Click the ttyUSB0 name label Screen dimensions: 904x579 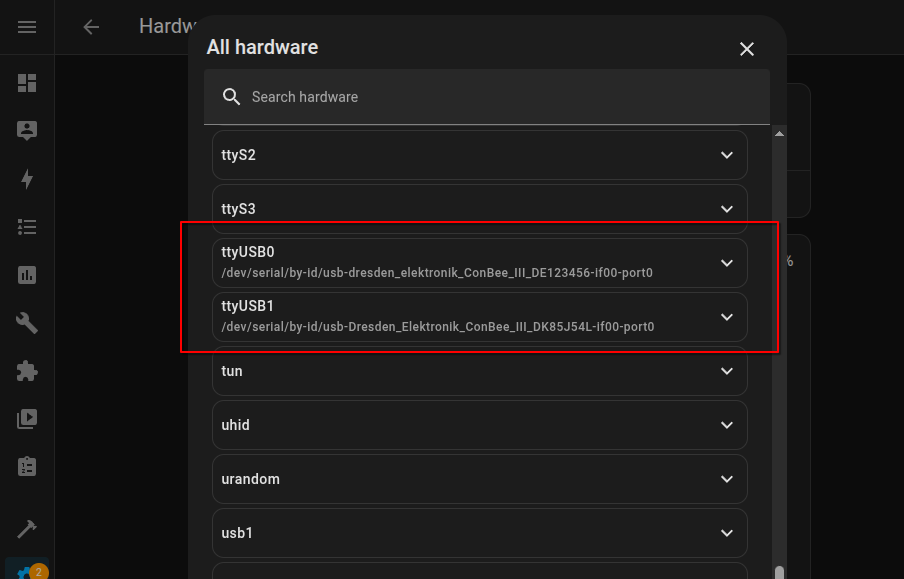click(x=248, y=252)
